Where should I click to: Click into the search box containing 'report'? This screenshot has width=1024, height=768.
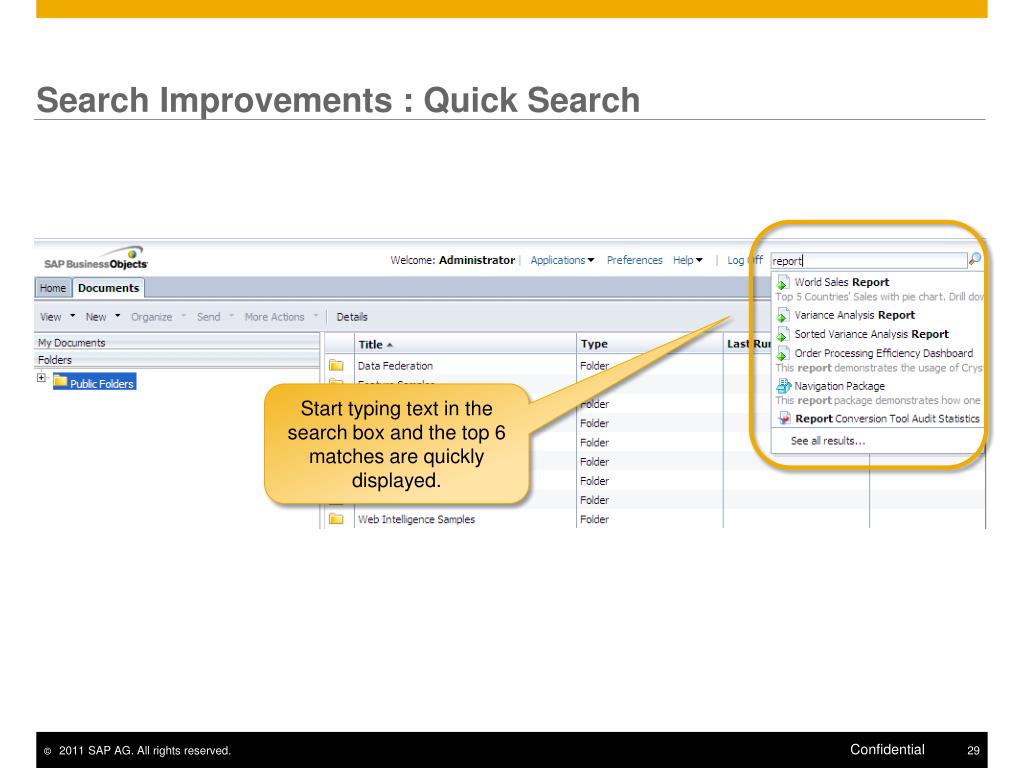[869, 261]
